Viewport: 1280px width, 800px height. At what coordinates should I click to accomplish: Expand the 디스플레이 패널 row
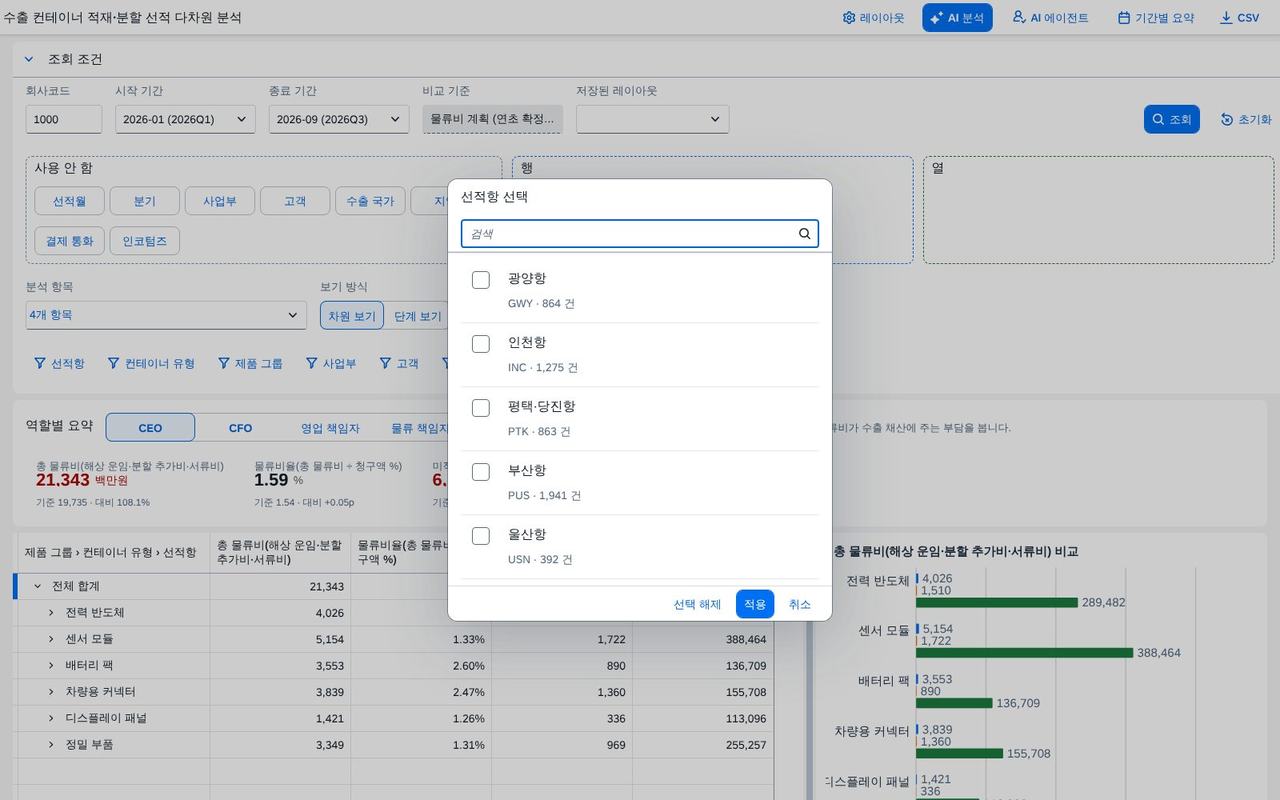click(x=51, y=718)
